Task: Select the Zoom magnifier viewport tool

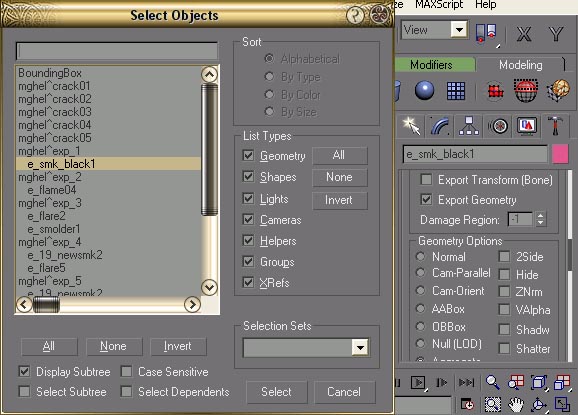Action: [x=492, y=383]
